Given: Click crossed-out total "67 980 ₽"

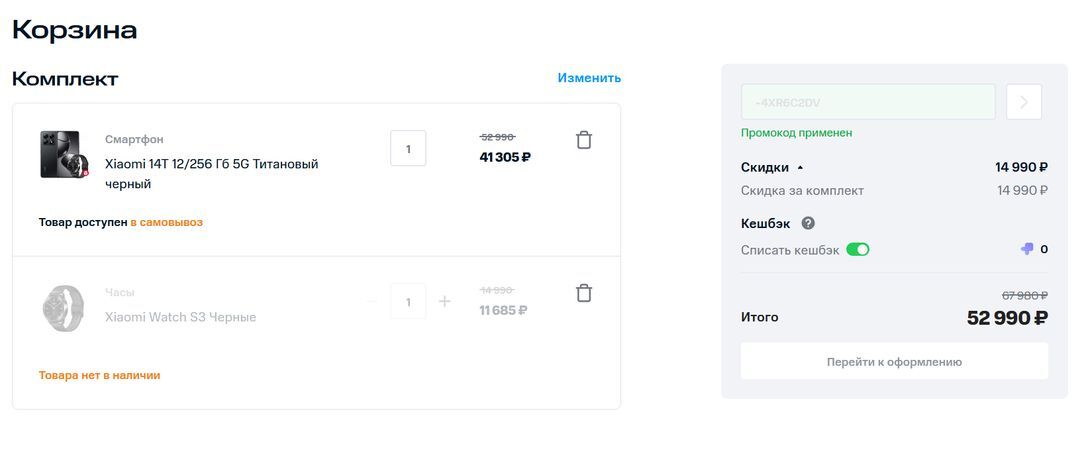Looking at the screenshot, I should pos(1025,296).
